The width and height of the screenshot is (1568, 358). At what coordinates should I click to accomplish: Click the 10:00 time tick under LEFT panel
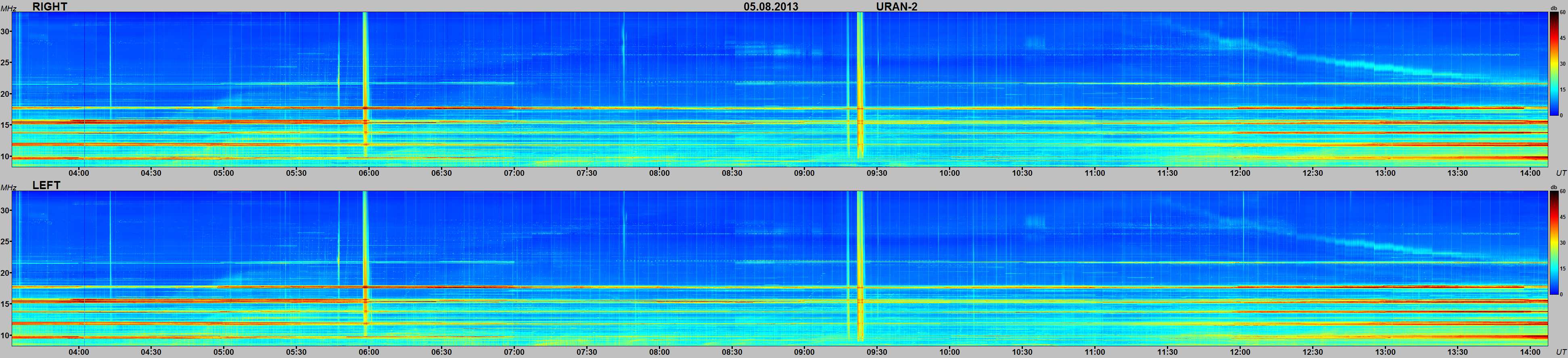pos(949,352)
